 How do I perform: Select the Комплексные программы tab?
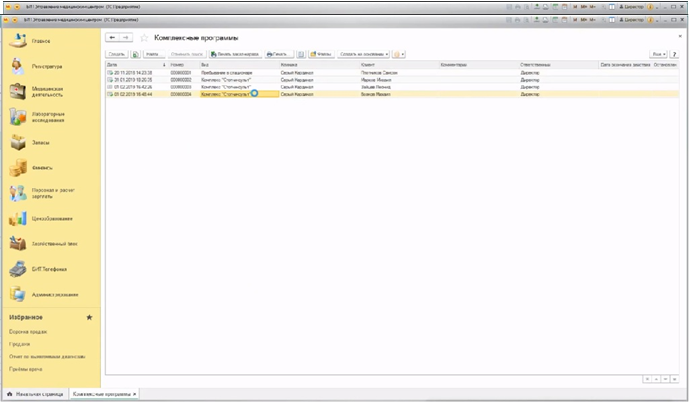point(103,395)
